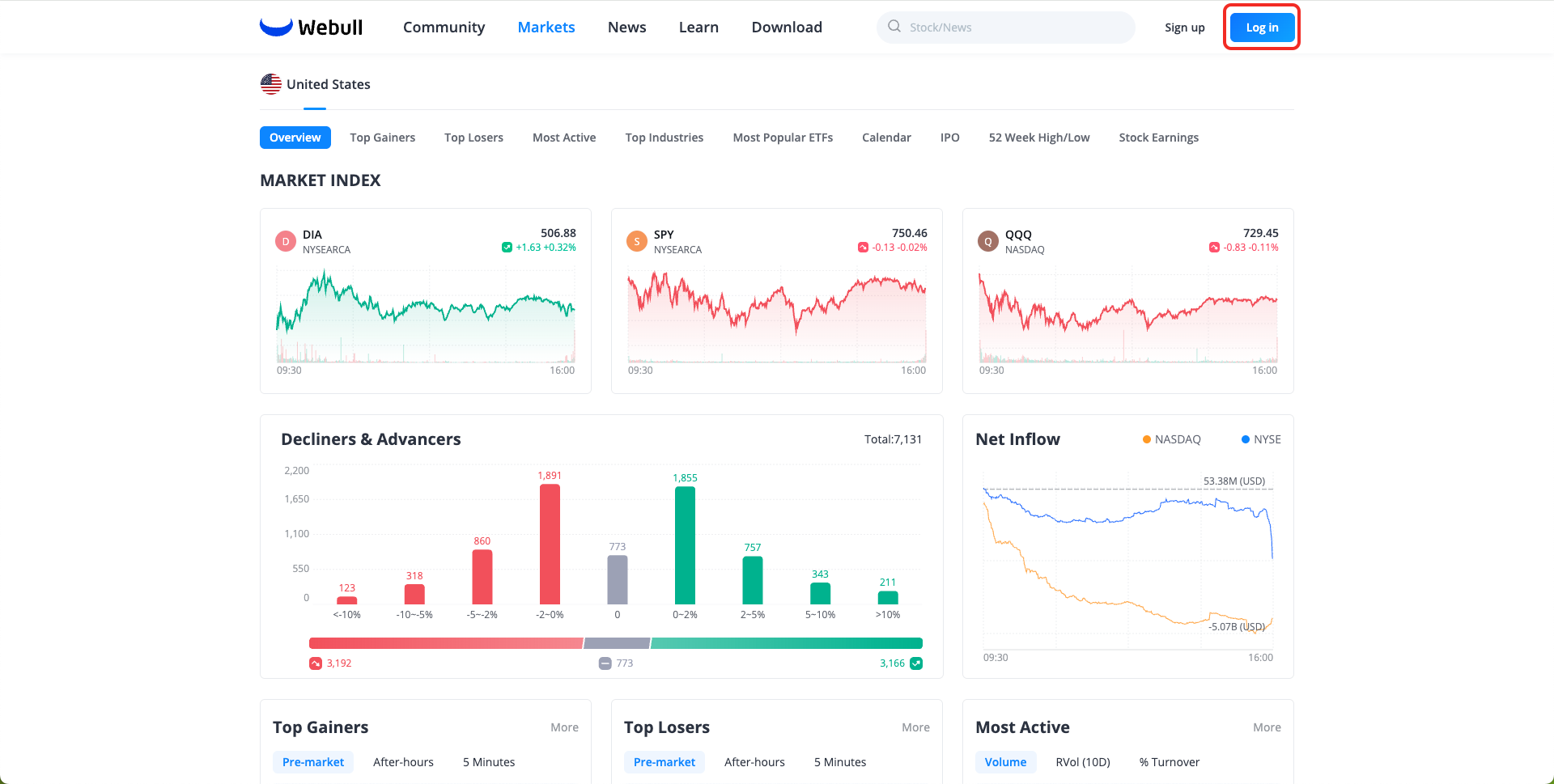Select 5 Minutes in the Top Gainers card
The width and height of the screenshot is (1554, 784).
click(489, 762)
